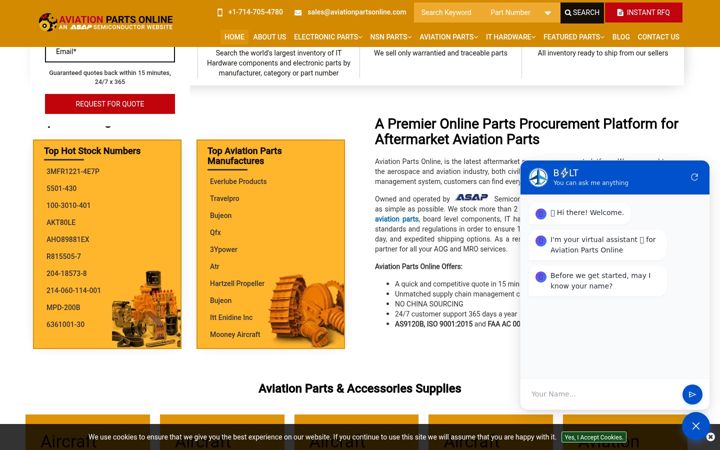Send the chat name with arrow button
Screen dimensions: 720x450
[692, 394]
